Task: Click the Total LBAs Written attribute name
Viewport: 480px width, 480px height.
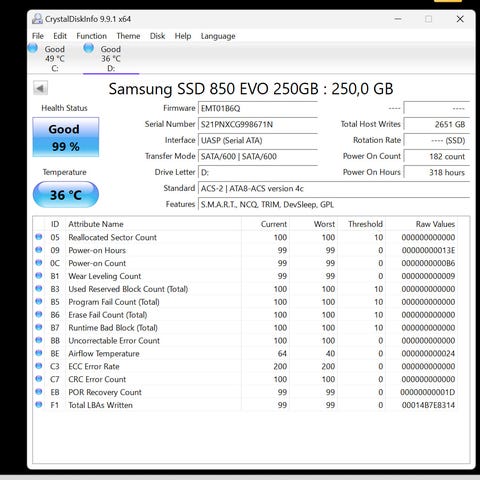Action: (100, 405)
